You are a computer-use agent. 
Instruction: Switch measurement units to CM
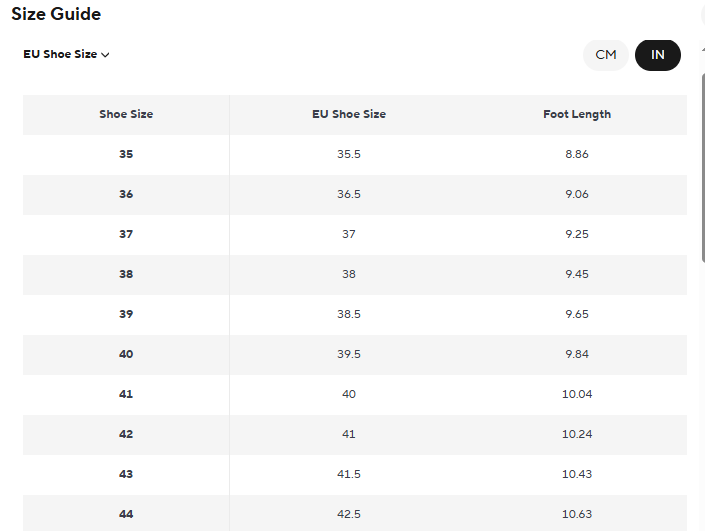coord(606,55)
